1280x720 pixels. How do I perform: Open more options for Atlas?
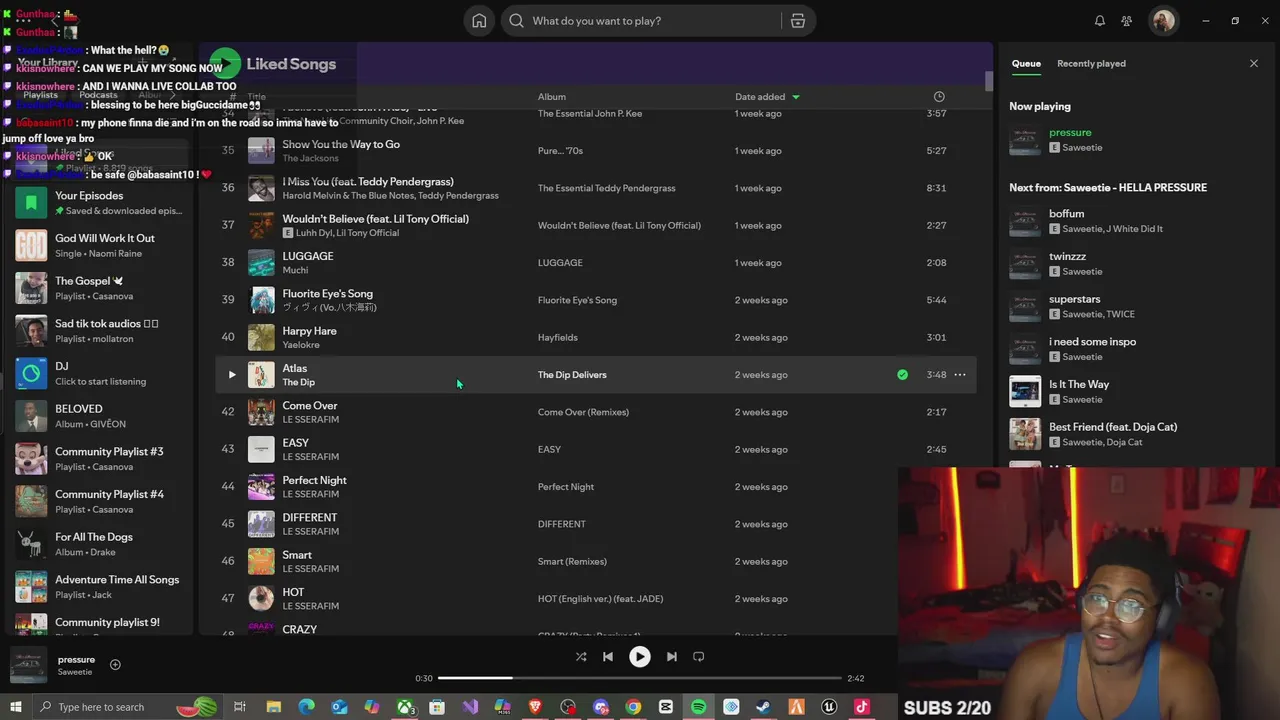tap(960, 375)
